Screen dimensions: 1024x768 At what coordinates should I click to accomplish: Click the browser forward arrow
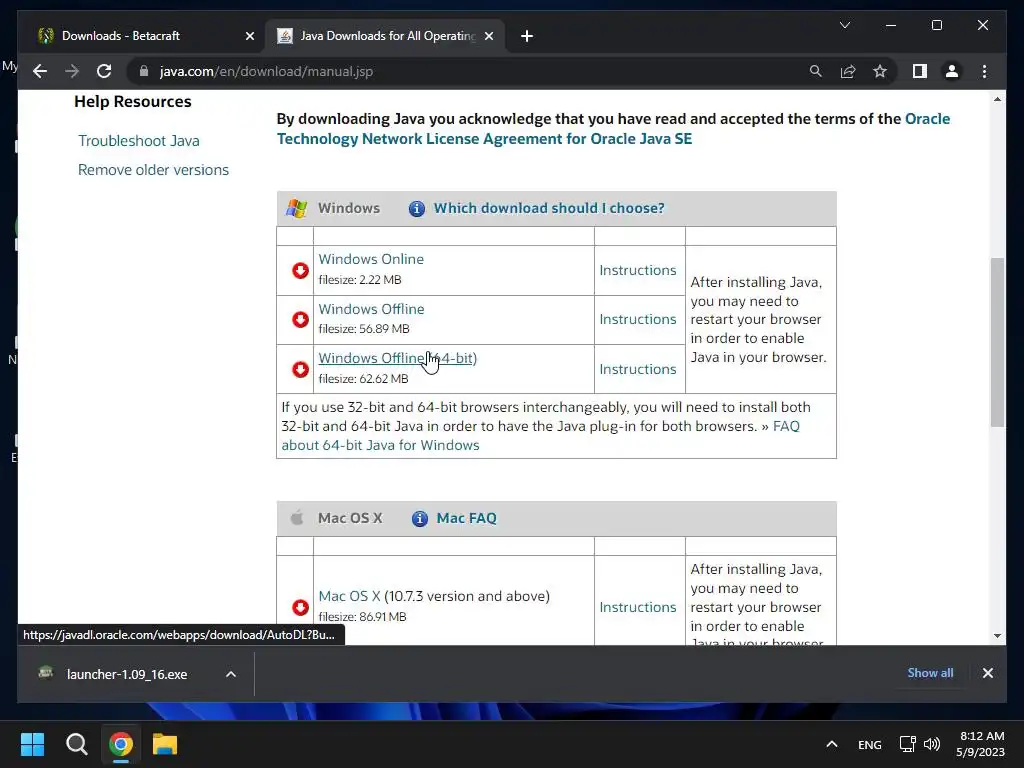coord(72,71)
